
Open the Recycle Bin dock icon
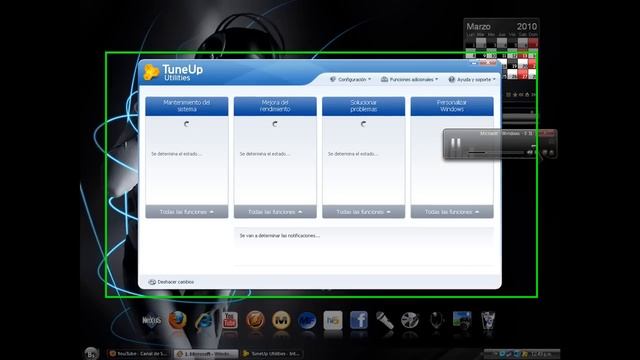coord(488,320)
